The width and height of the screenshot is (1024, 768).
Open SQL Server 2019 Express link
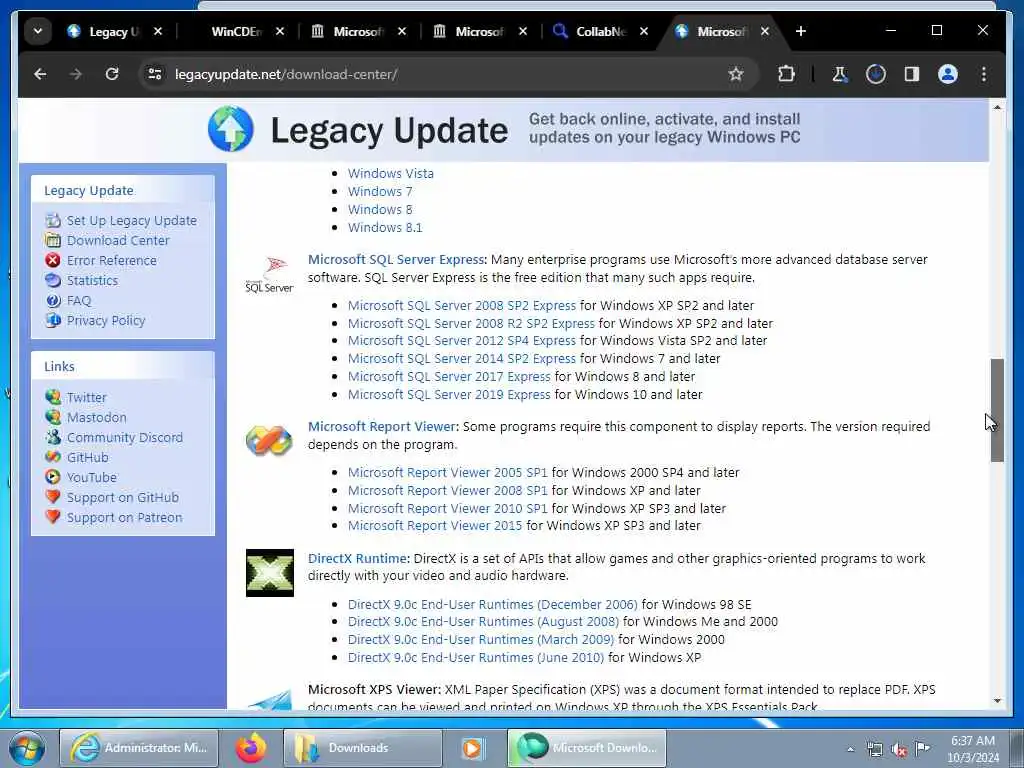[x=449, y=394]
